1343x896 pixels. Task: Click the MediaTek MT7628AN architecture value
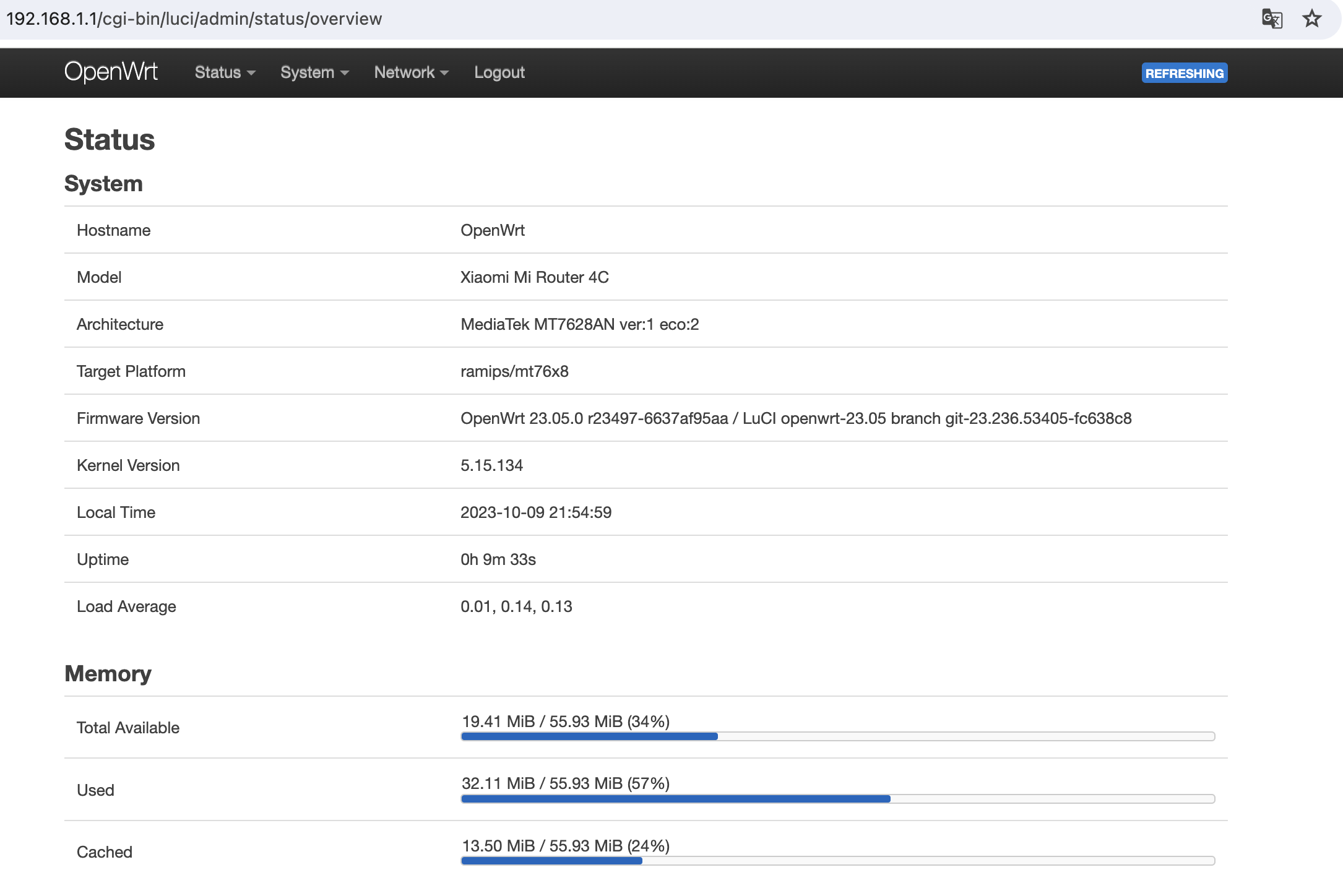coord(580,324)
